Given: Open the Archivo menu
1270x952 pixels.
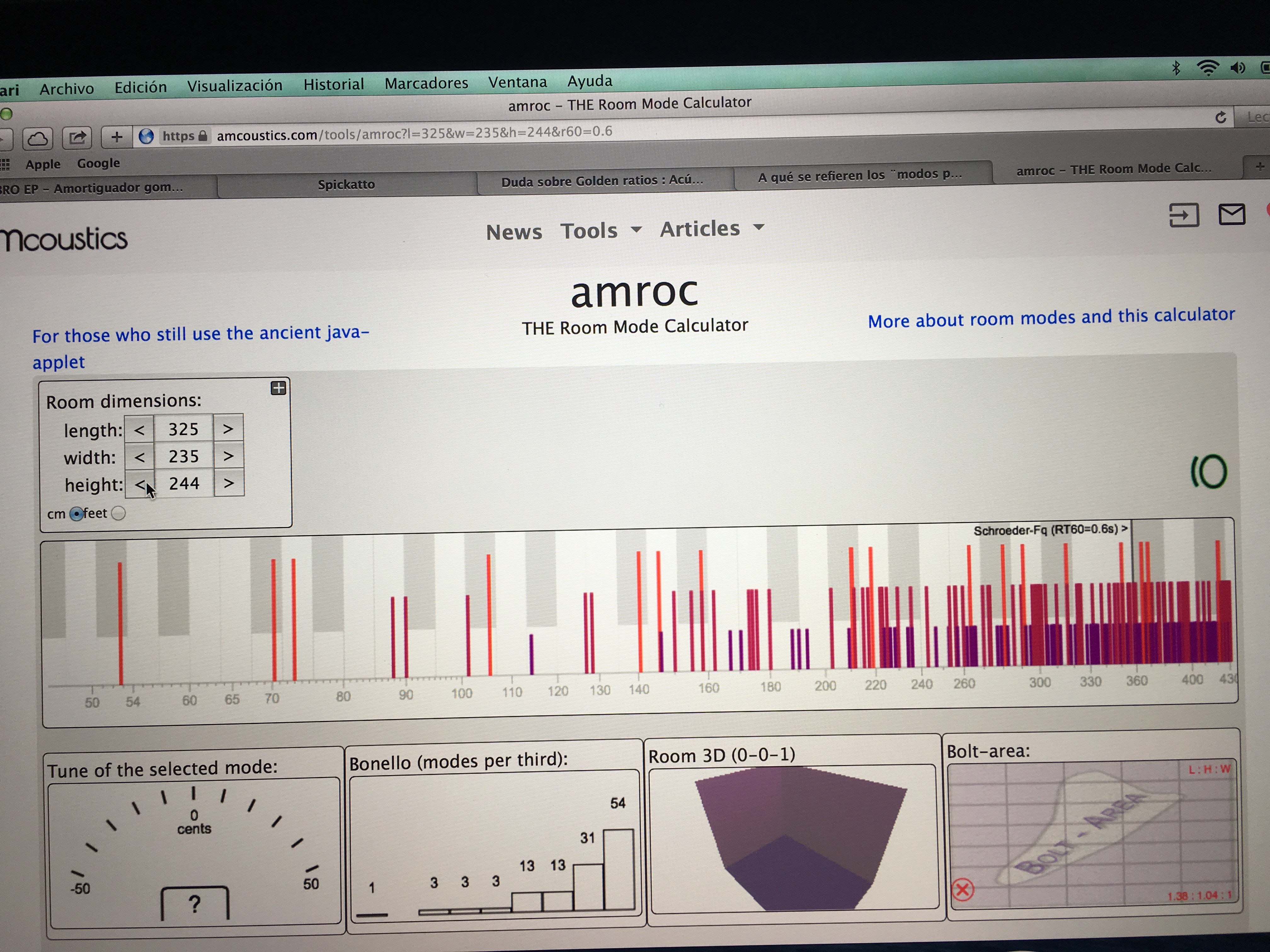Looking at the screenshot, I should point(66,88).
